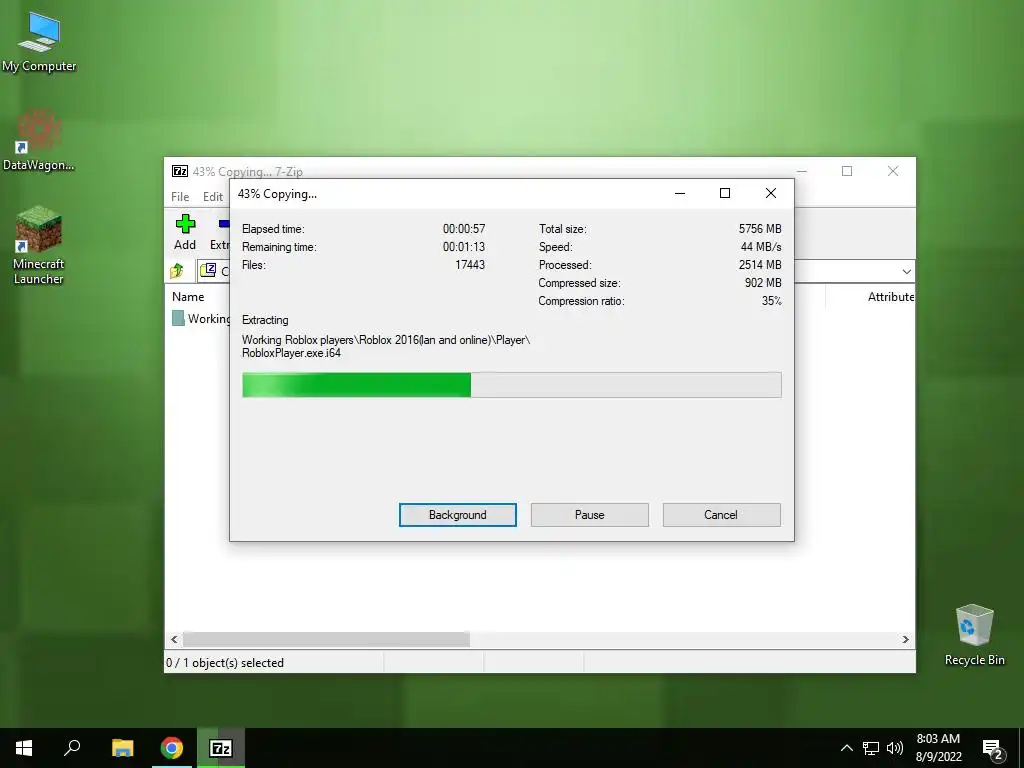This screenshot has width=1024, height=768.
Task: Maximize the Copying progress dialog
Action: (725, 193)
